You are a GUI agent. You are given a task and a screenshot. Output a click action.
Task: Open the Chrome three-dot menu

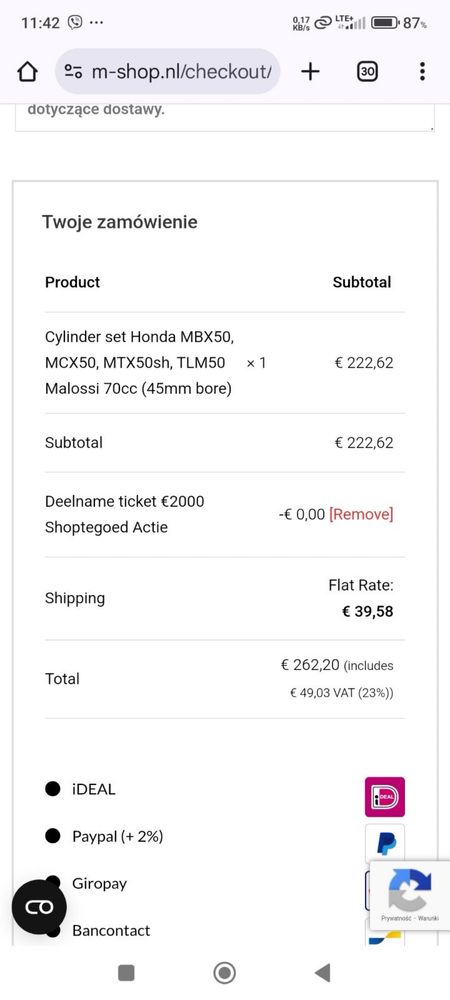422,71
